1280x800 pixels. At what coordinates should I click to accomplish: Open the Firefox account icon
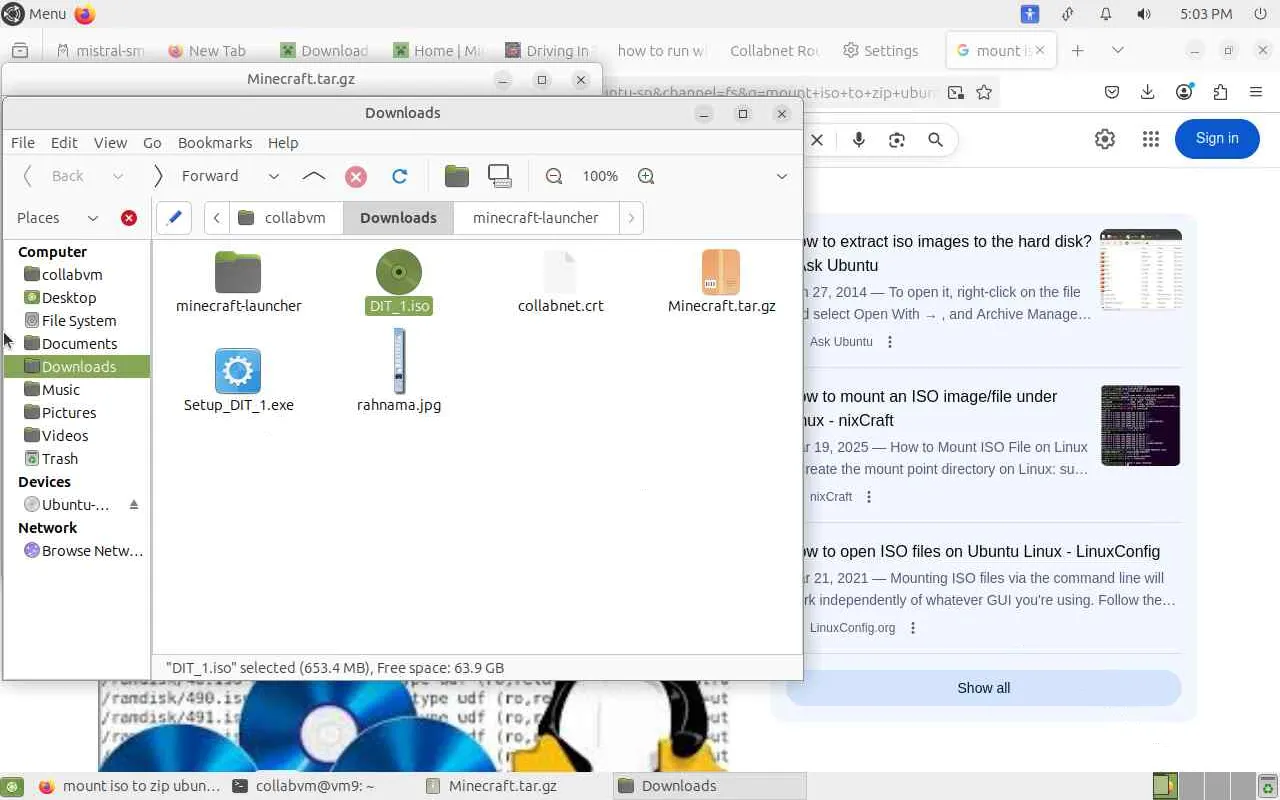[x=1184, y=92]
